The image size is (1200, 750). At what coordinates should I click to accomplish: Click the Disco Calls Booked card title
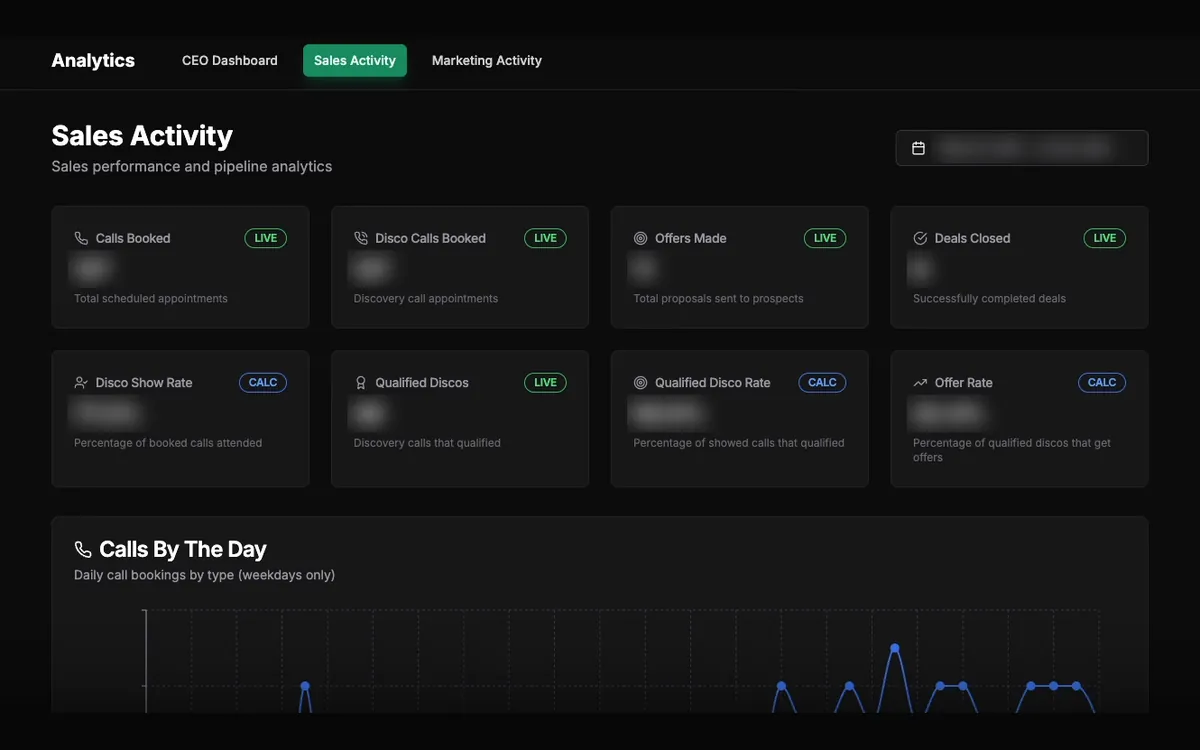[x=430, y=238]
